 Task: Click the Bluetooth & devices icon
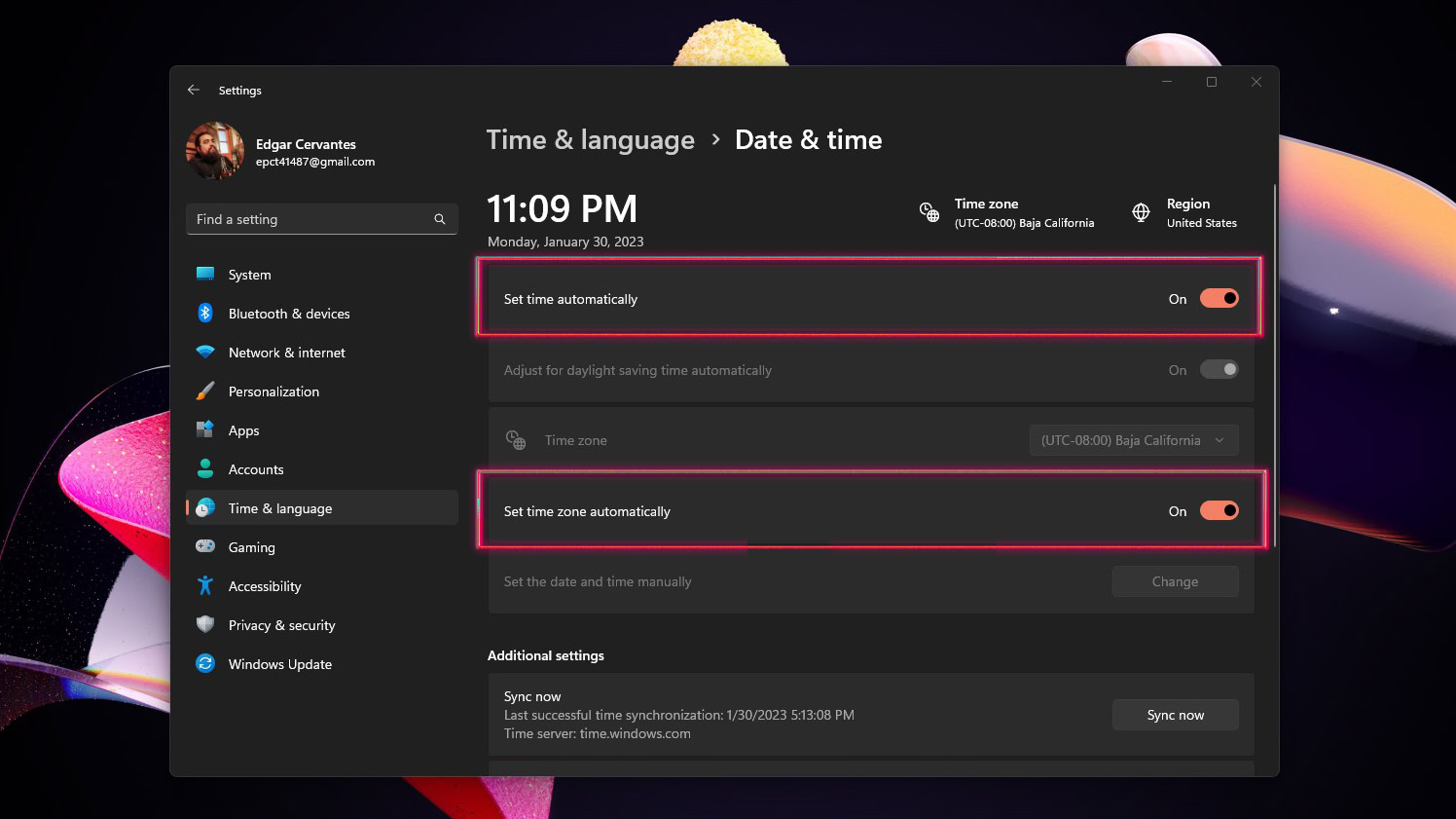tap(205, 313)
